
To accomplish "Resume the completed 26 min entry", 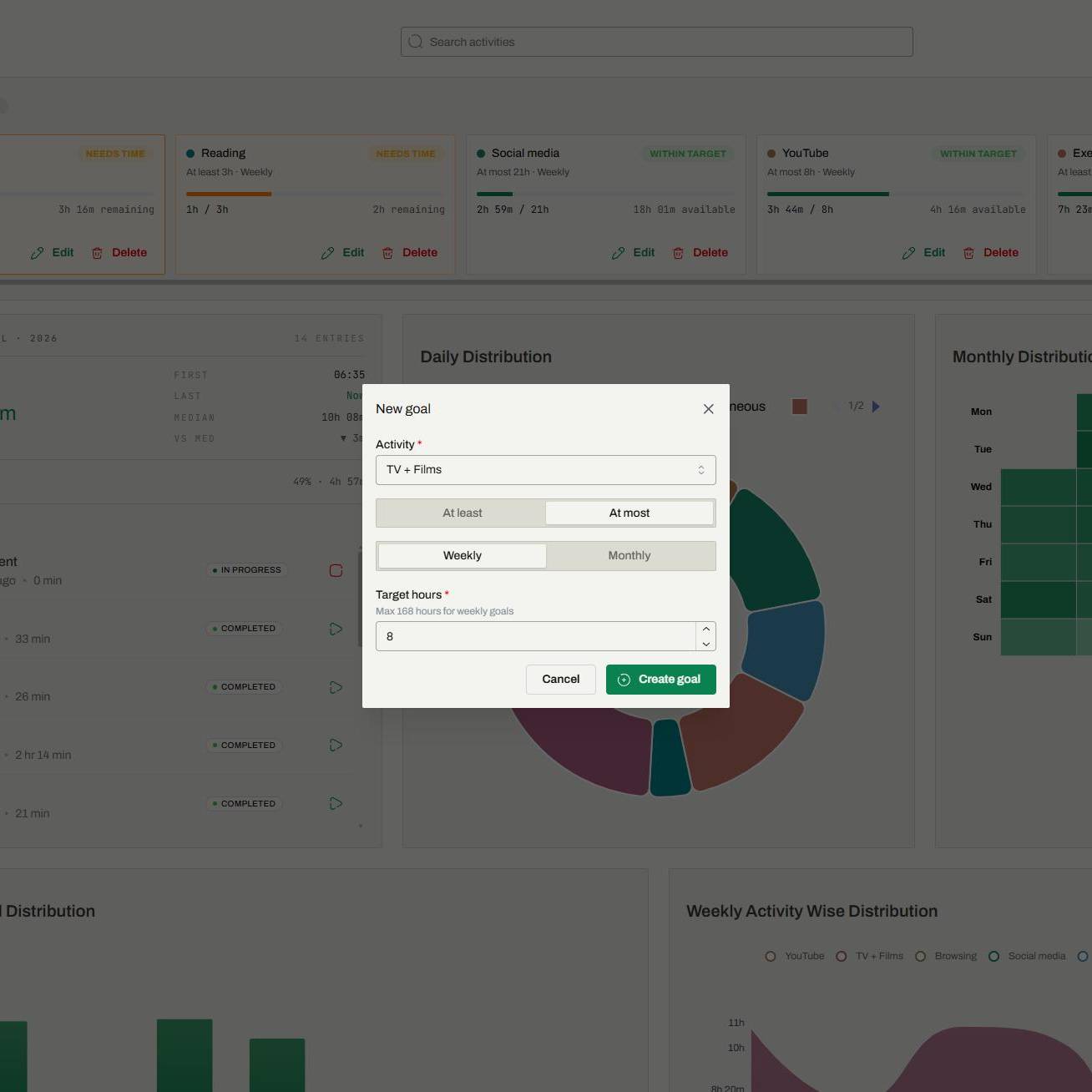I will [x=336, y=688].
